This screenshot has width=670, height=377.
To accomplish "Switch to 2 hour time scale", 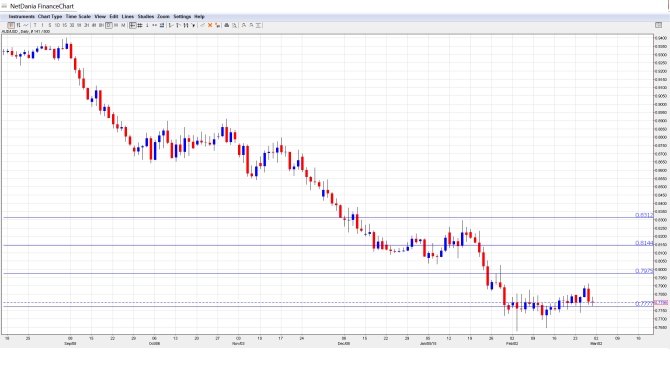I will click(x=86, y=26).
